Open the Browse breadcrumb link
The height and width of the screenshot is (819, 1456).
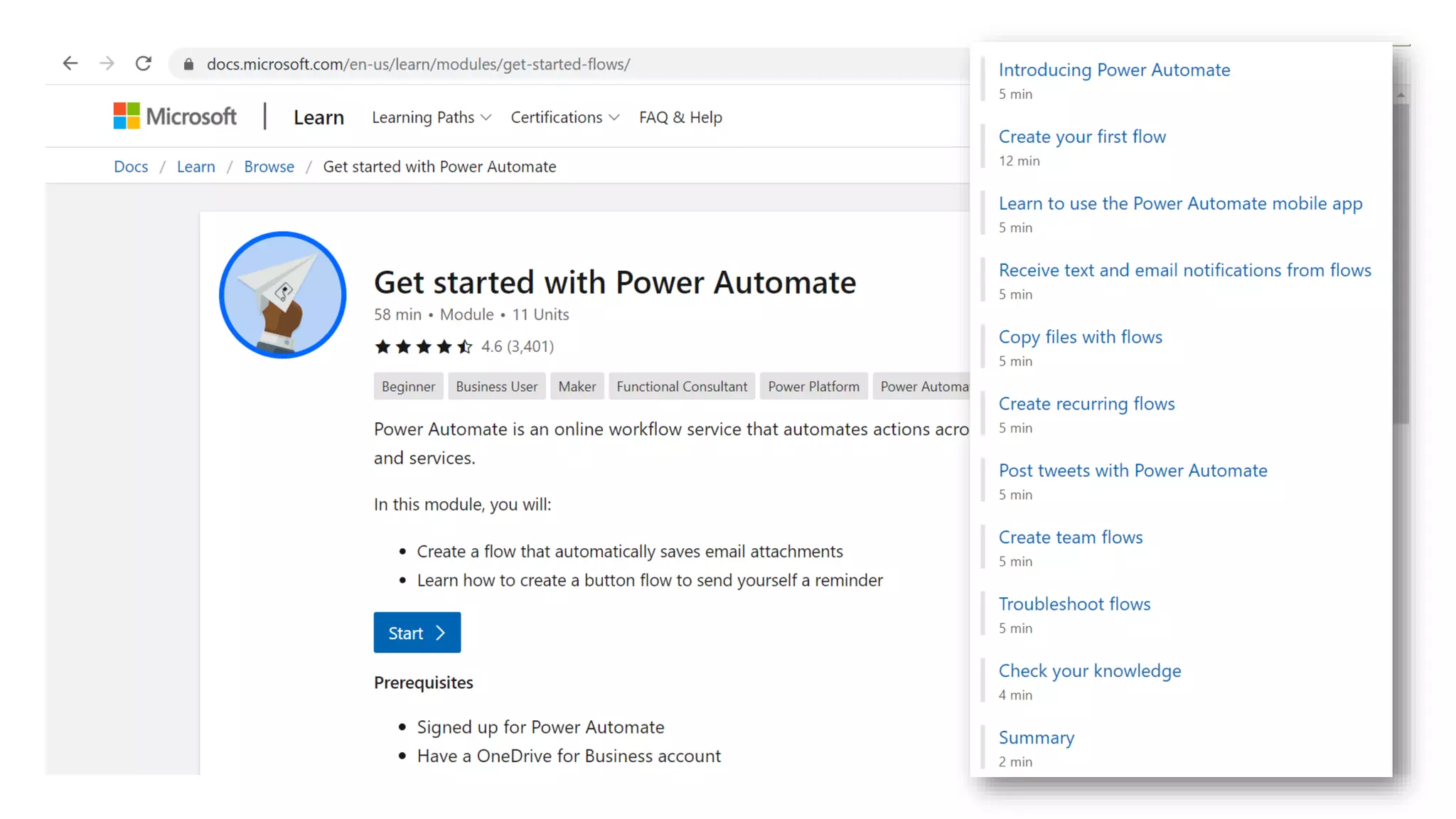269,166
